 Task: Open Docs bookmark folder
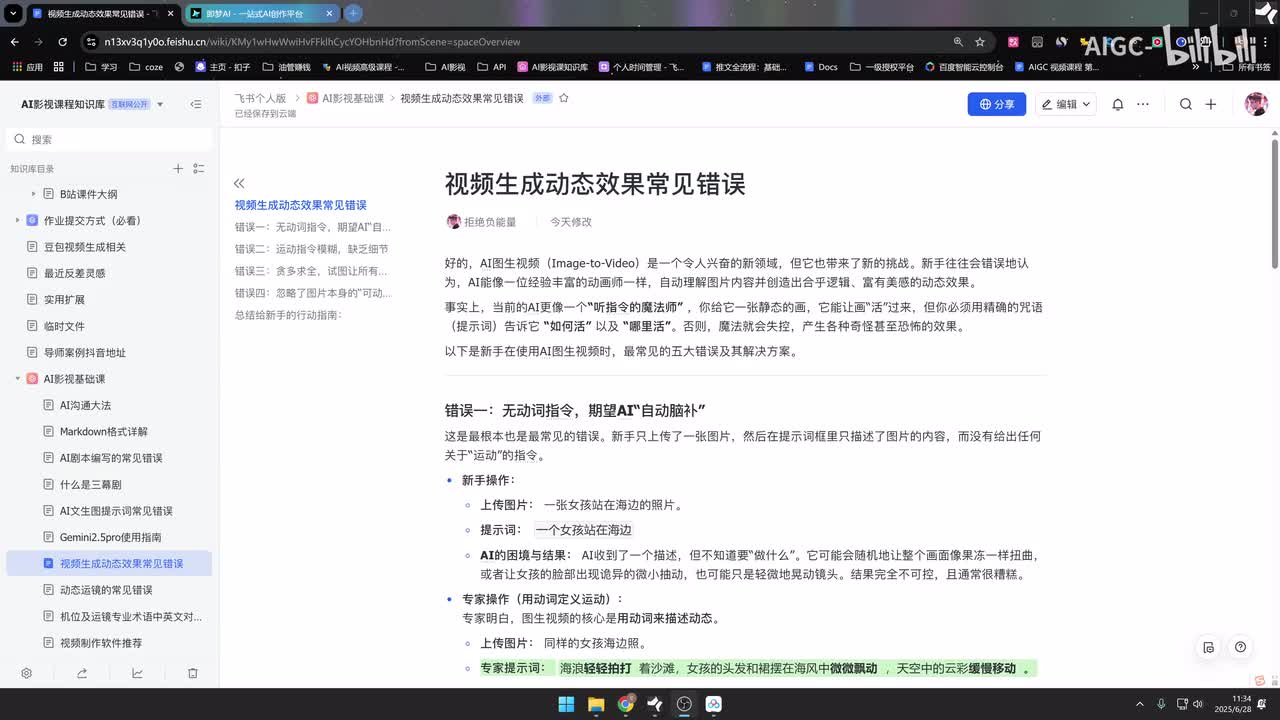pyautogui.click(x=819, y=67)
